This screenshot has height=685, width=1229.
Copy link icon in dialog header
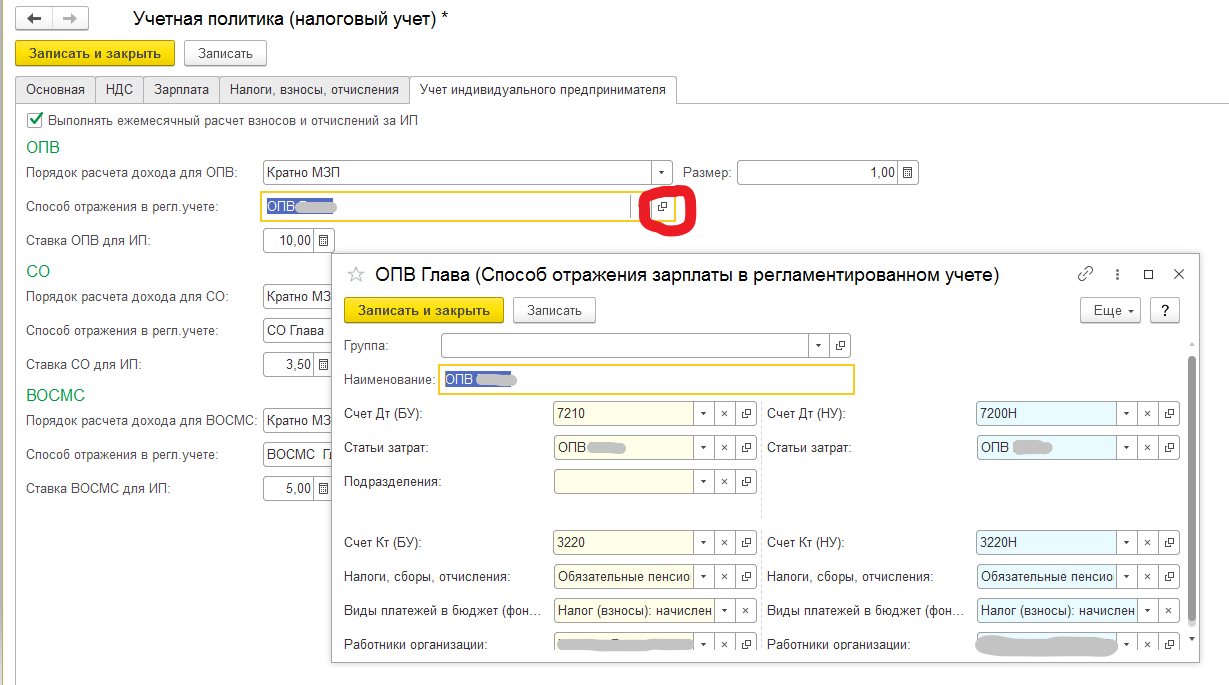point(1085,274)
